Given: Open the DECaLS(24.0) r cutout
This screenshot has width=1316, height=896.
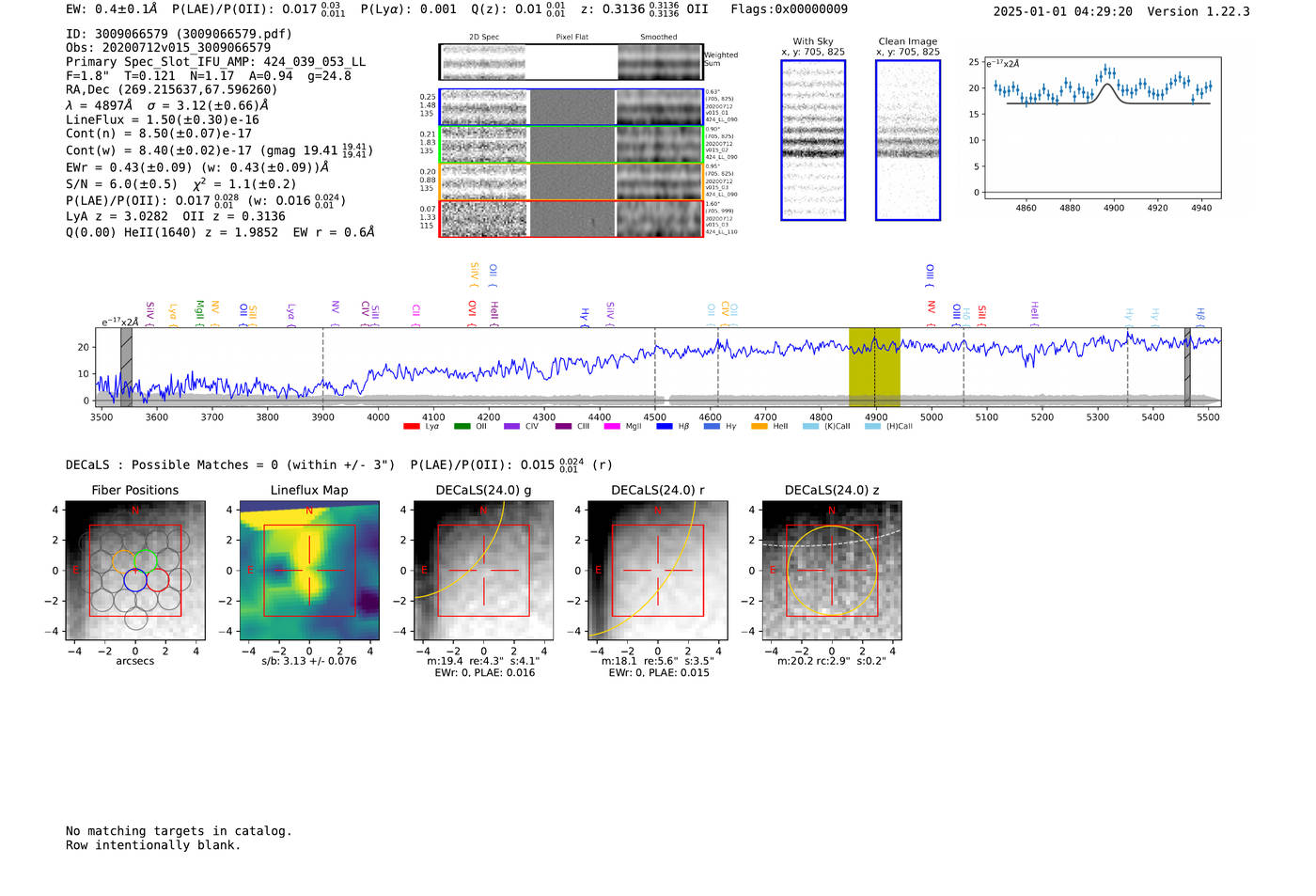Looking at the screenshot, I should tap(658, 571).
